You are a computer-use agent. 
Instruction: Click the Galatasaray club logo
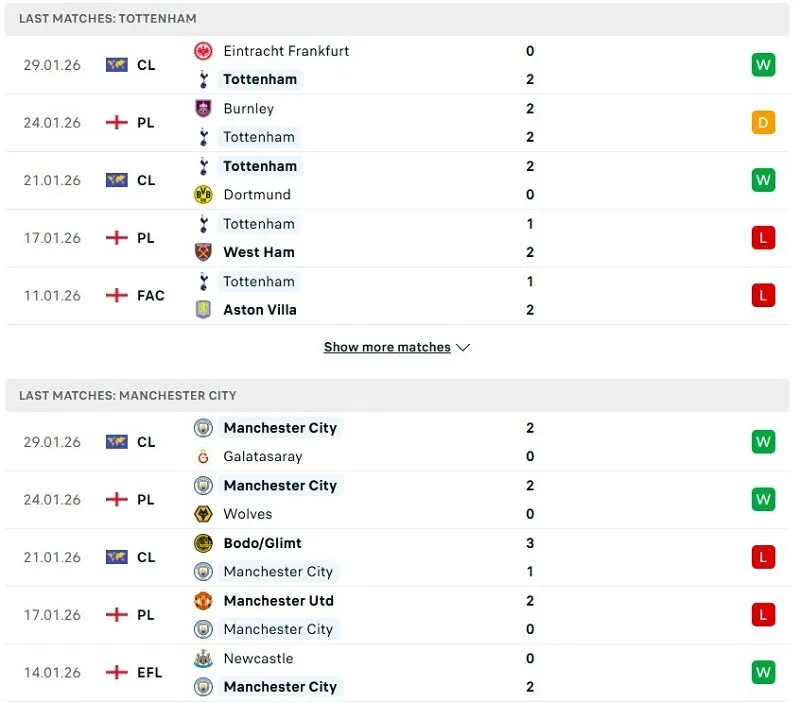click(x=203, y=457)
